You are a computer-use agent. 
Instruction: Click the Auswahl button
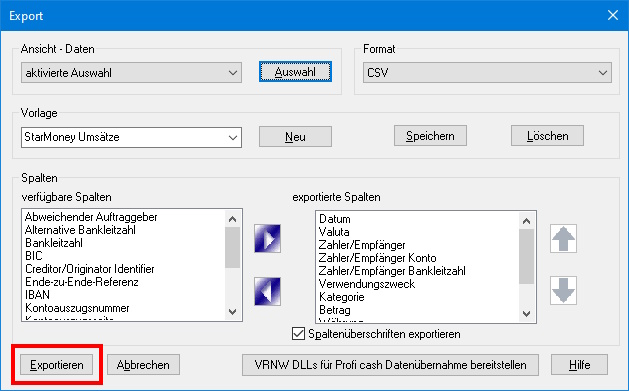click(x=295, y=72)
